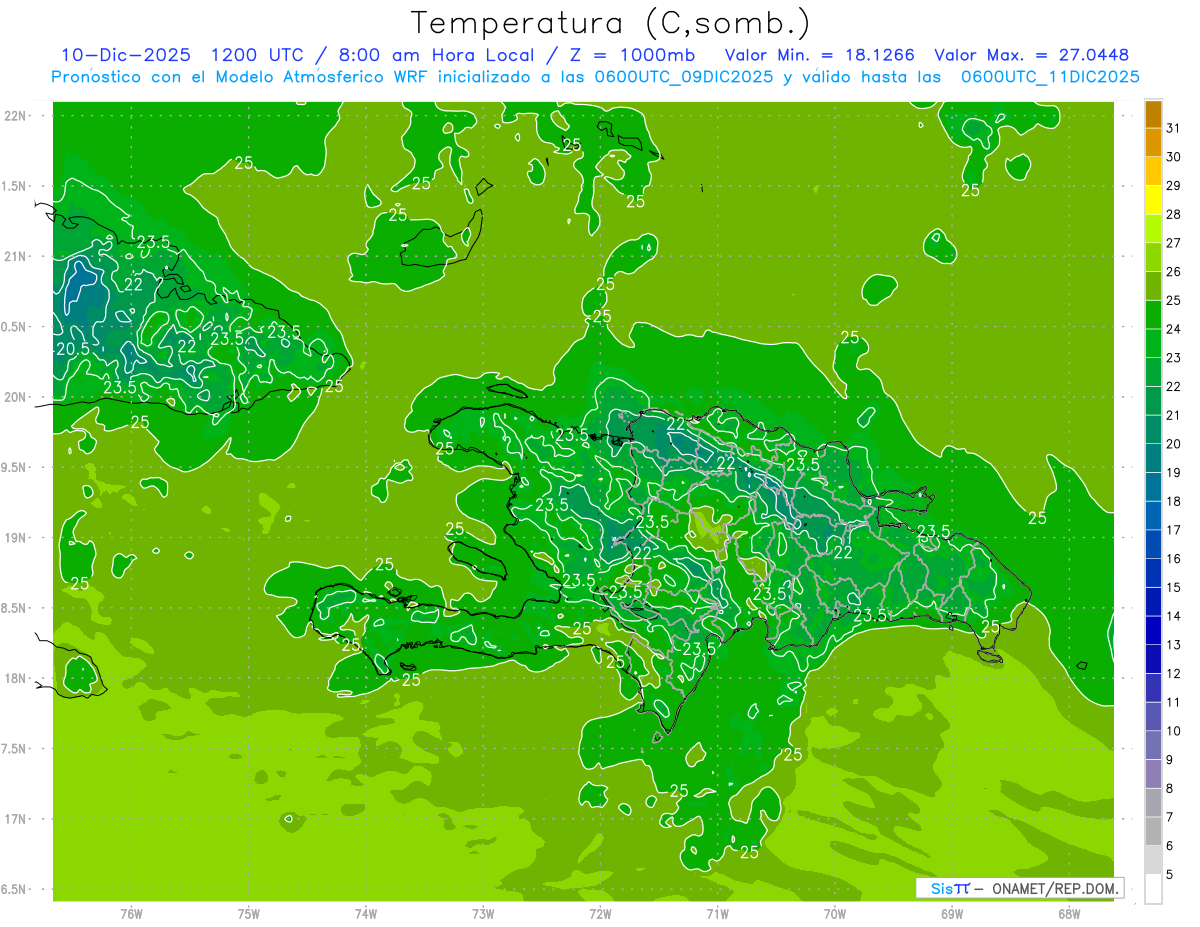Click the colorbar label "21"

pyautogui.click(x=1174, y=415)
